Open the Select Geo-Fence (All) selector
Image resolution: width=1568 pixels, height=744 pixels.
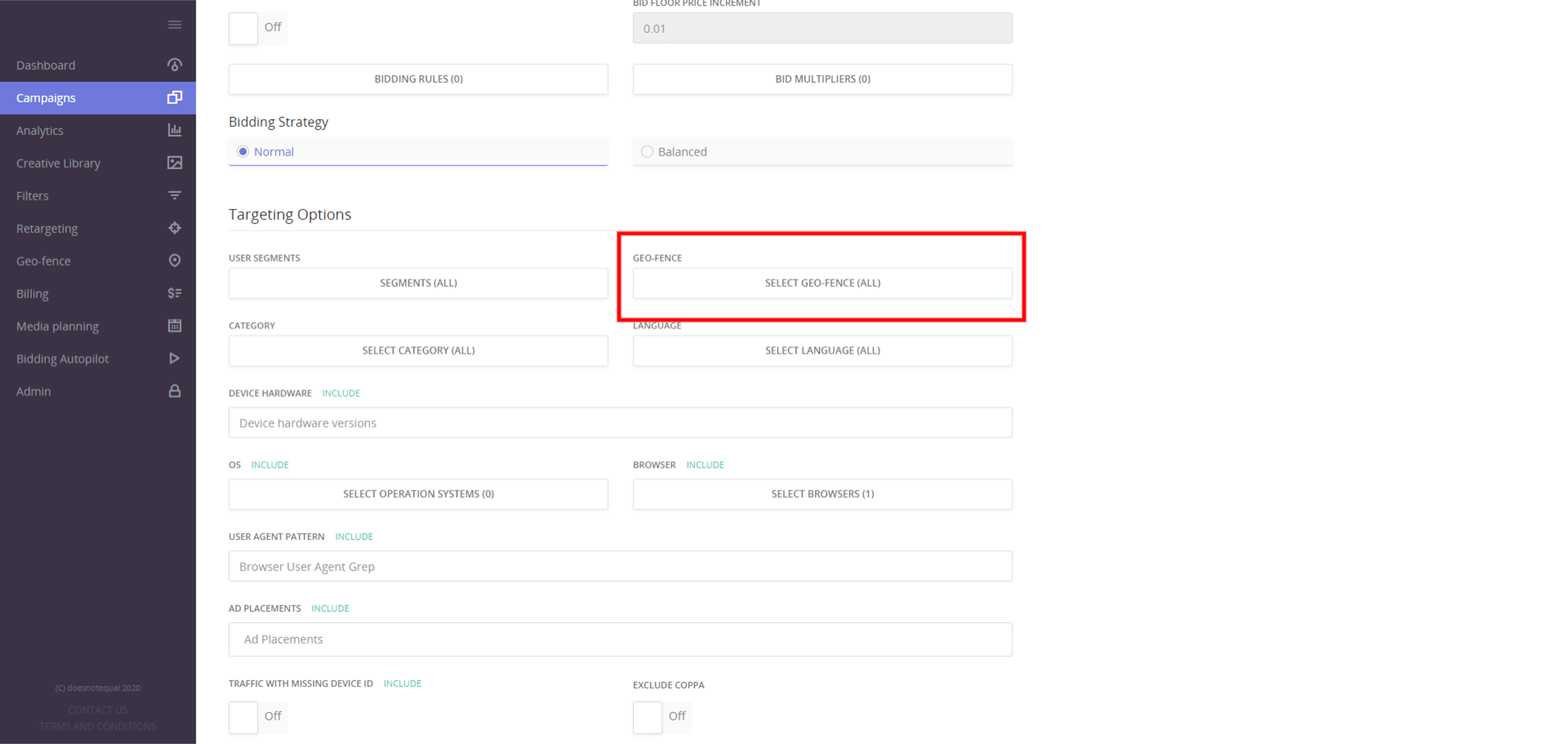pos(822,282)
